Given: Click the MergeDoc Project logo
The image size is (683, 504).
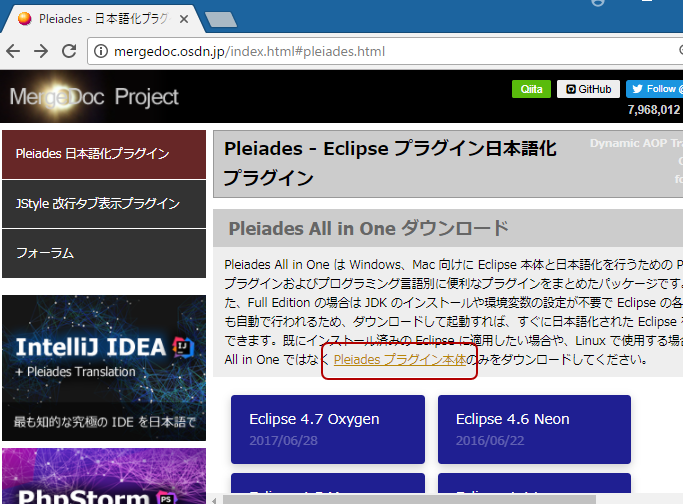Looking at the screenshot, I should click(x=94, y=96).
